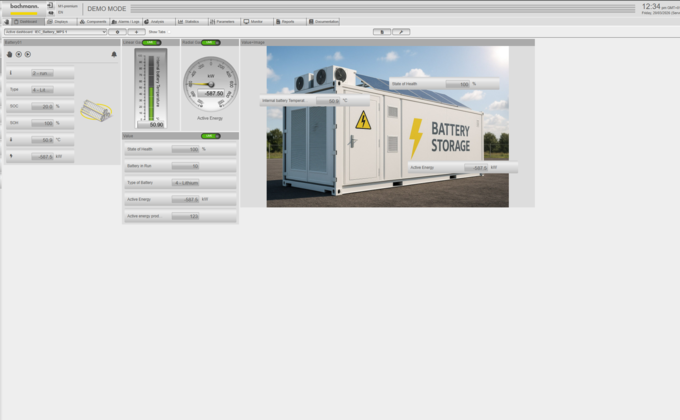Click the user login icon near M1-premium
Screen dimensions: 680x420
(50, 6)
